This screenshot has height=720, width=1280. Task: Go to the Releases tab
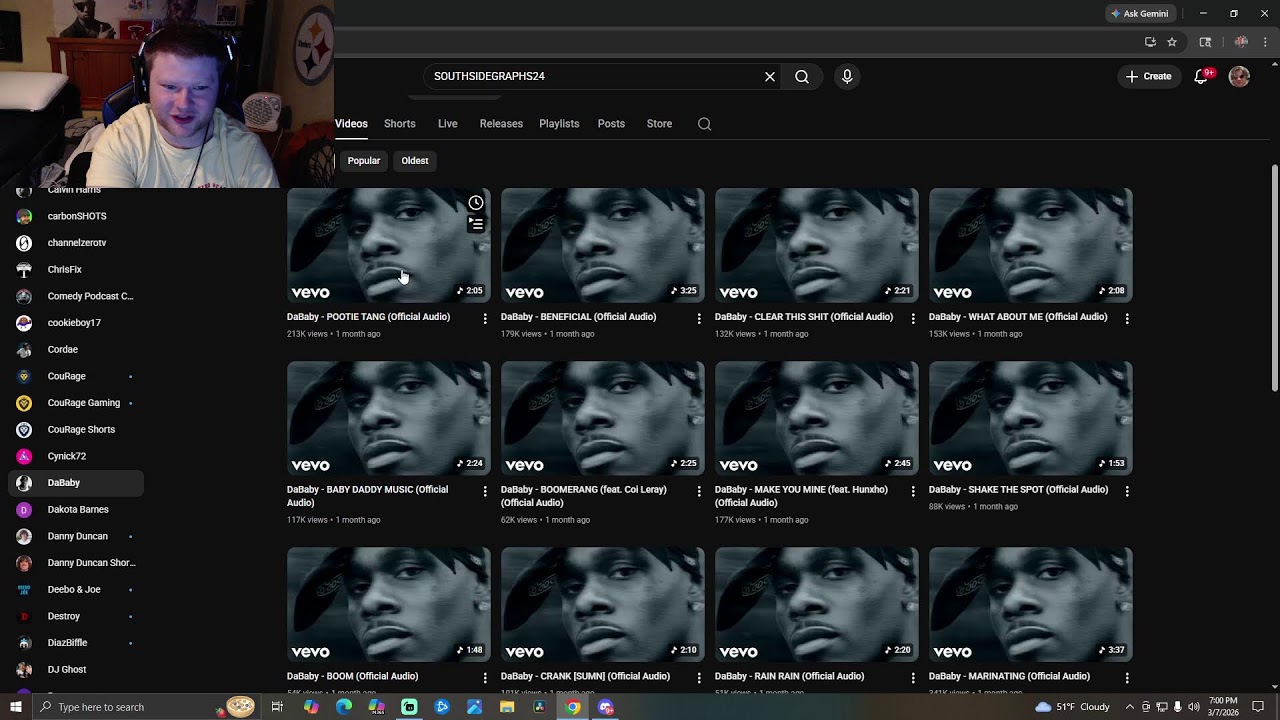tap(501, 124)
